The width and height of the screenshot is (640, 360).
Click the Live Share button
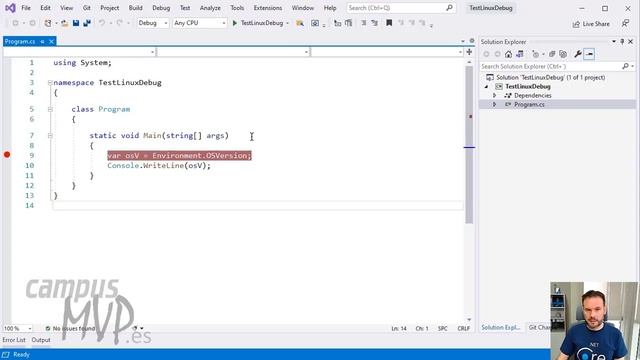(591, 24)
